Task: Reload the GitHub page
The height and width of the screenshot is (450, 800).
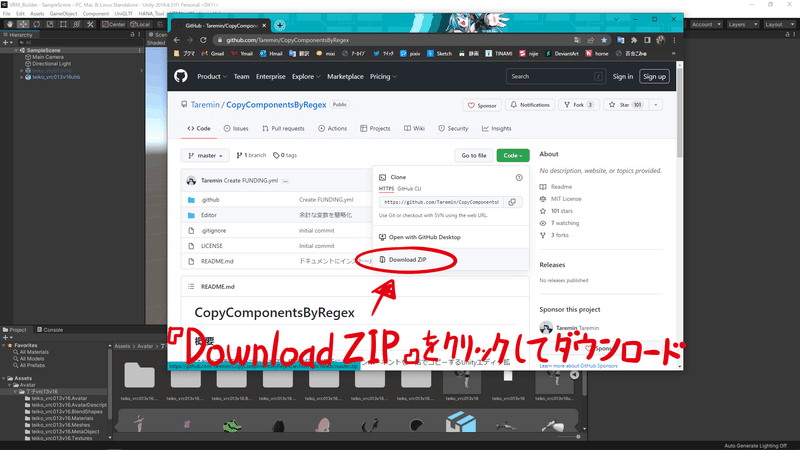Action: click(203, 40)
